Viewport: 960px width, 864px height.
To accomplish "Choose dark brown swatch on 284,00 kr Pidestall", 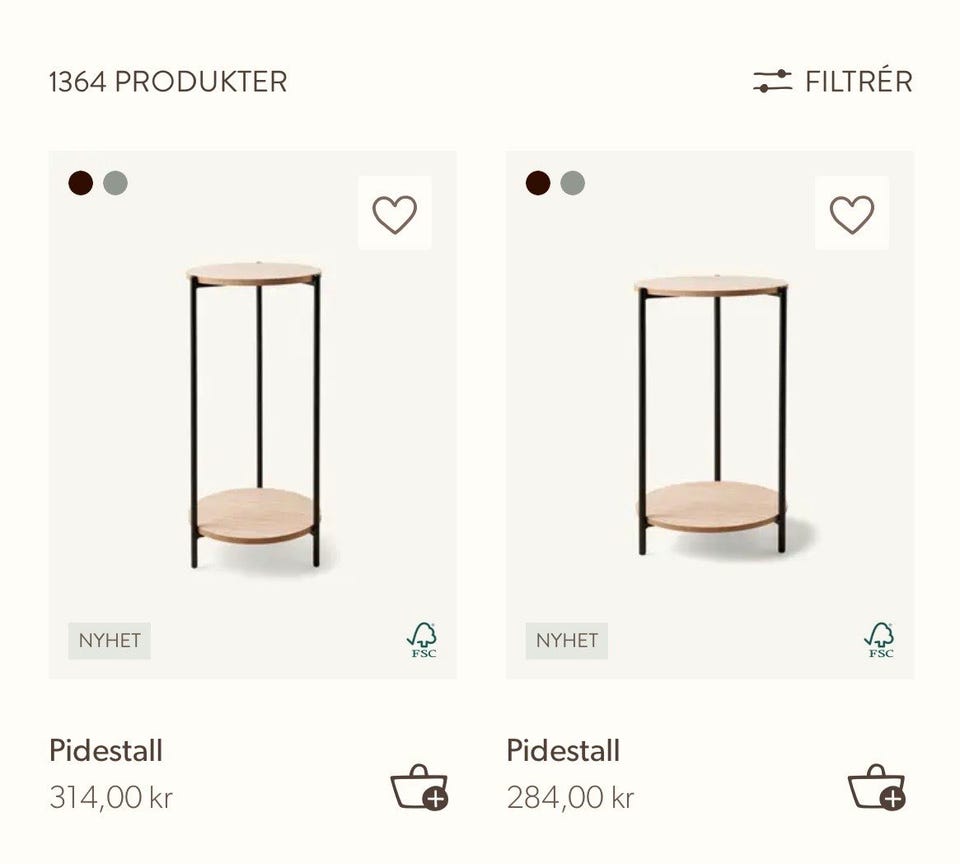I will pos(538,183).
